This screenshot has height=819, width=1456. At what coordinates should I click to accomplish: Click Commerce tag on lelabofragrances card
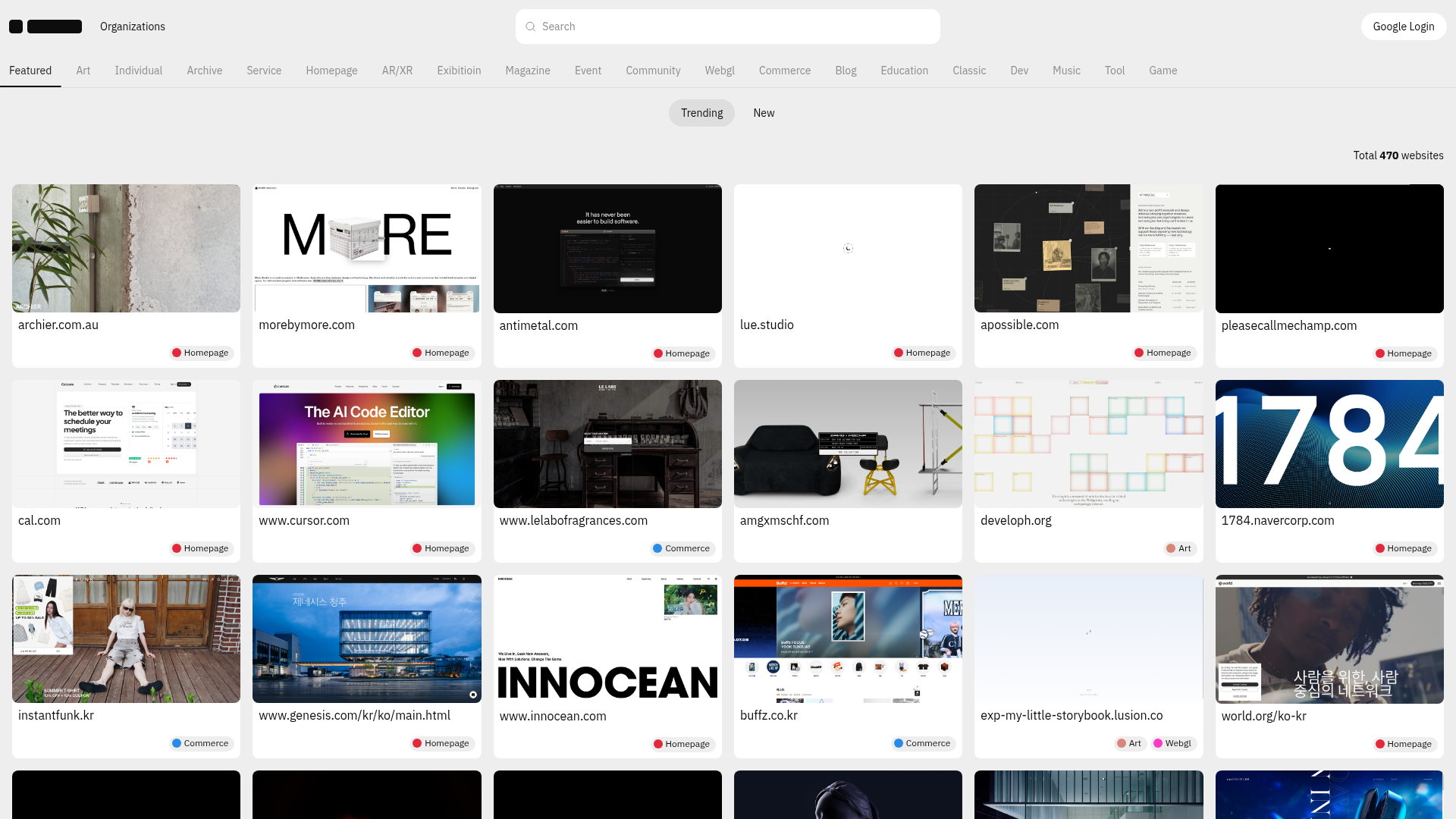point(681,548)
